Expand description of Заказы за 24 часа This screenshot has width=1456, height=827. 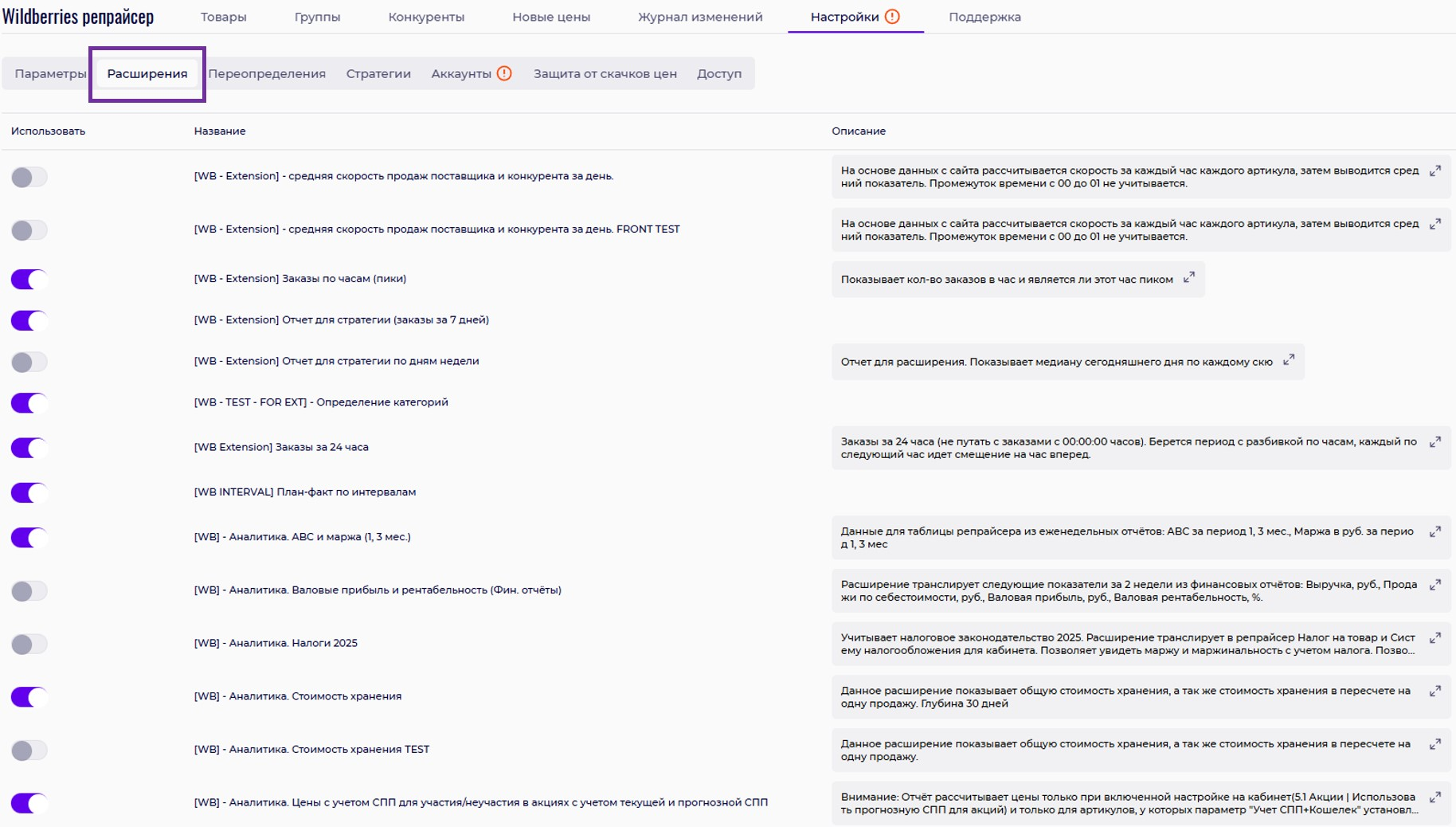pyautogui.click(x=1434, y=442)
